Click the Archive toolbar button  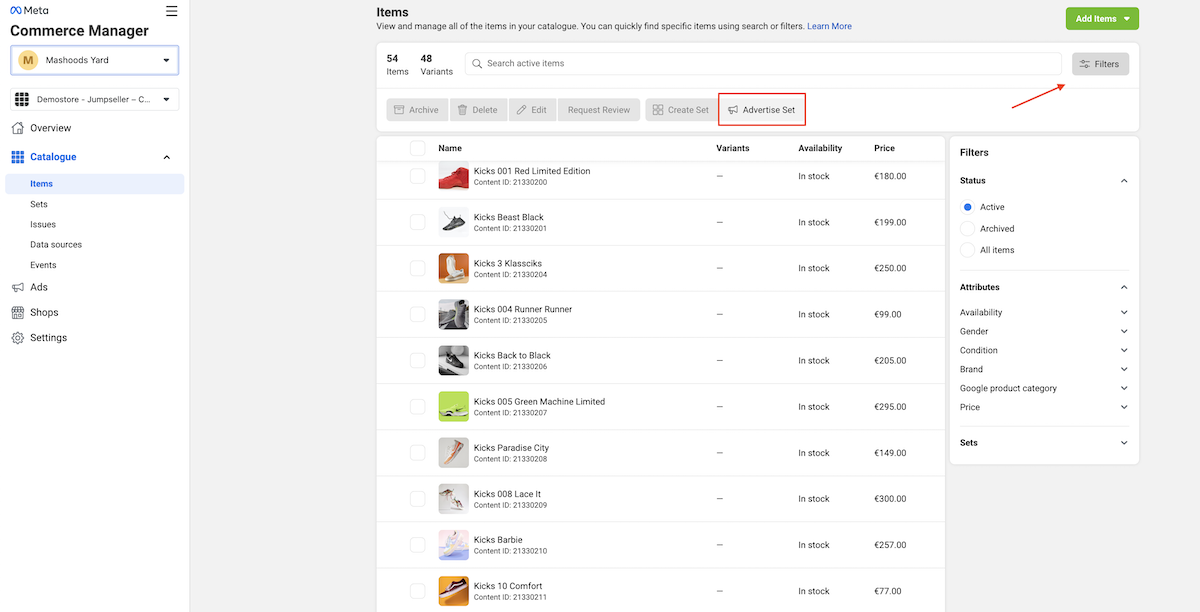[x=416, y=110]
